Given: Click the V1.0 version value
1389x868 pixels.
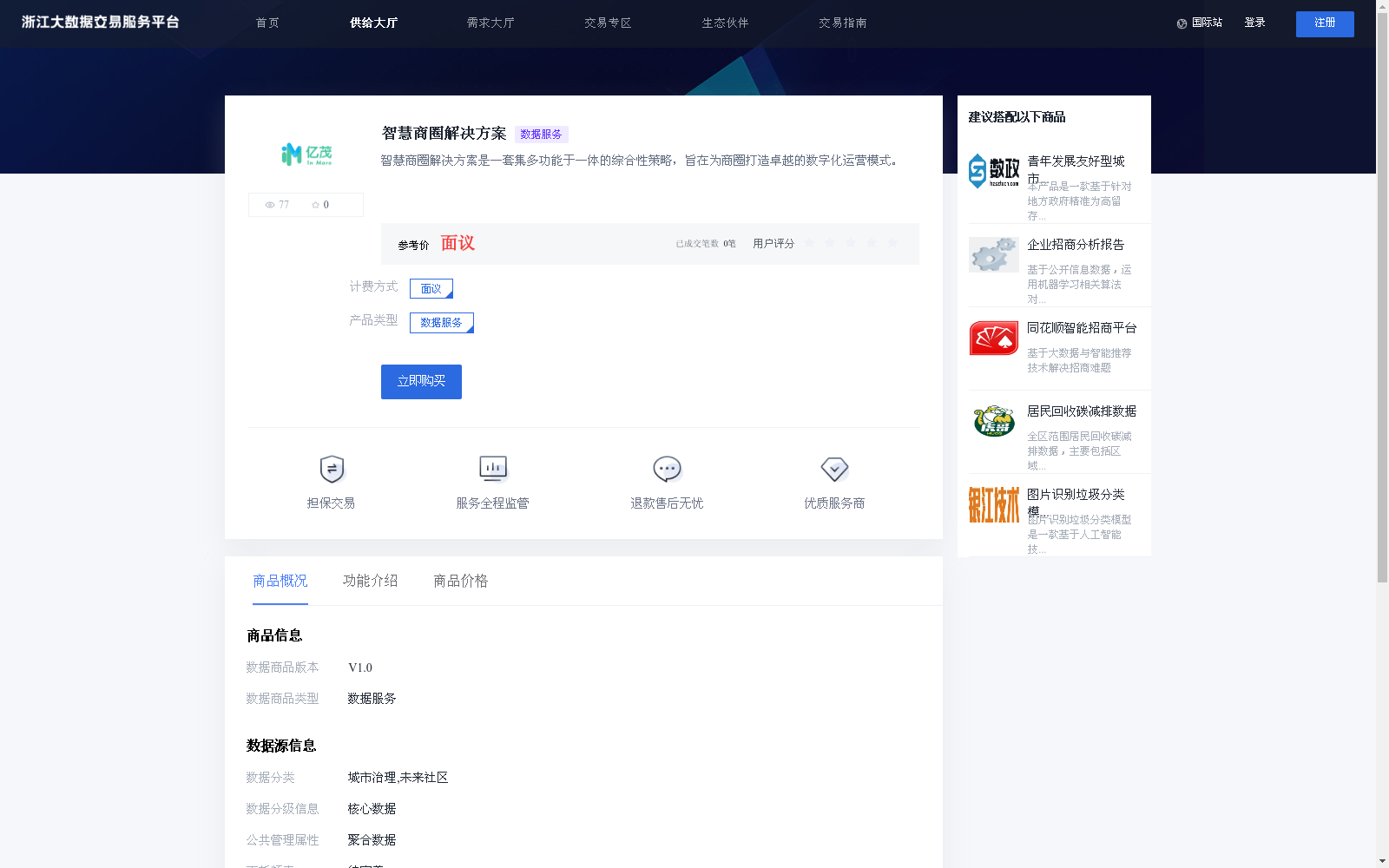Looking at the screenshot, I should click(x=360, y=667).
